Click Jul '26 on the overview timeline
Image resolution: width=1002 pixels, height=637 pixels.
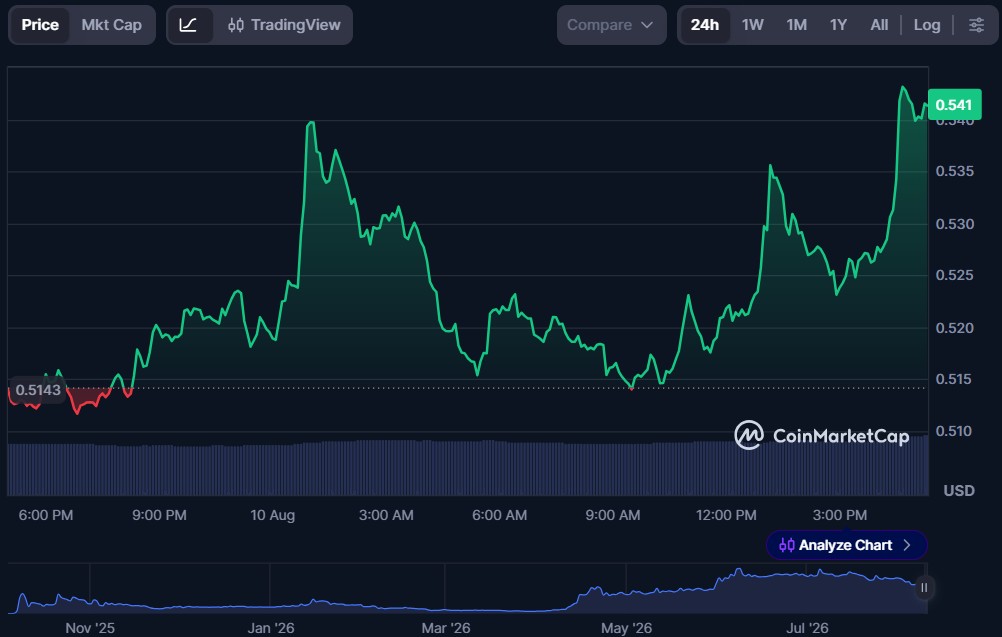point(807,628)
